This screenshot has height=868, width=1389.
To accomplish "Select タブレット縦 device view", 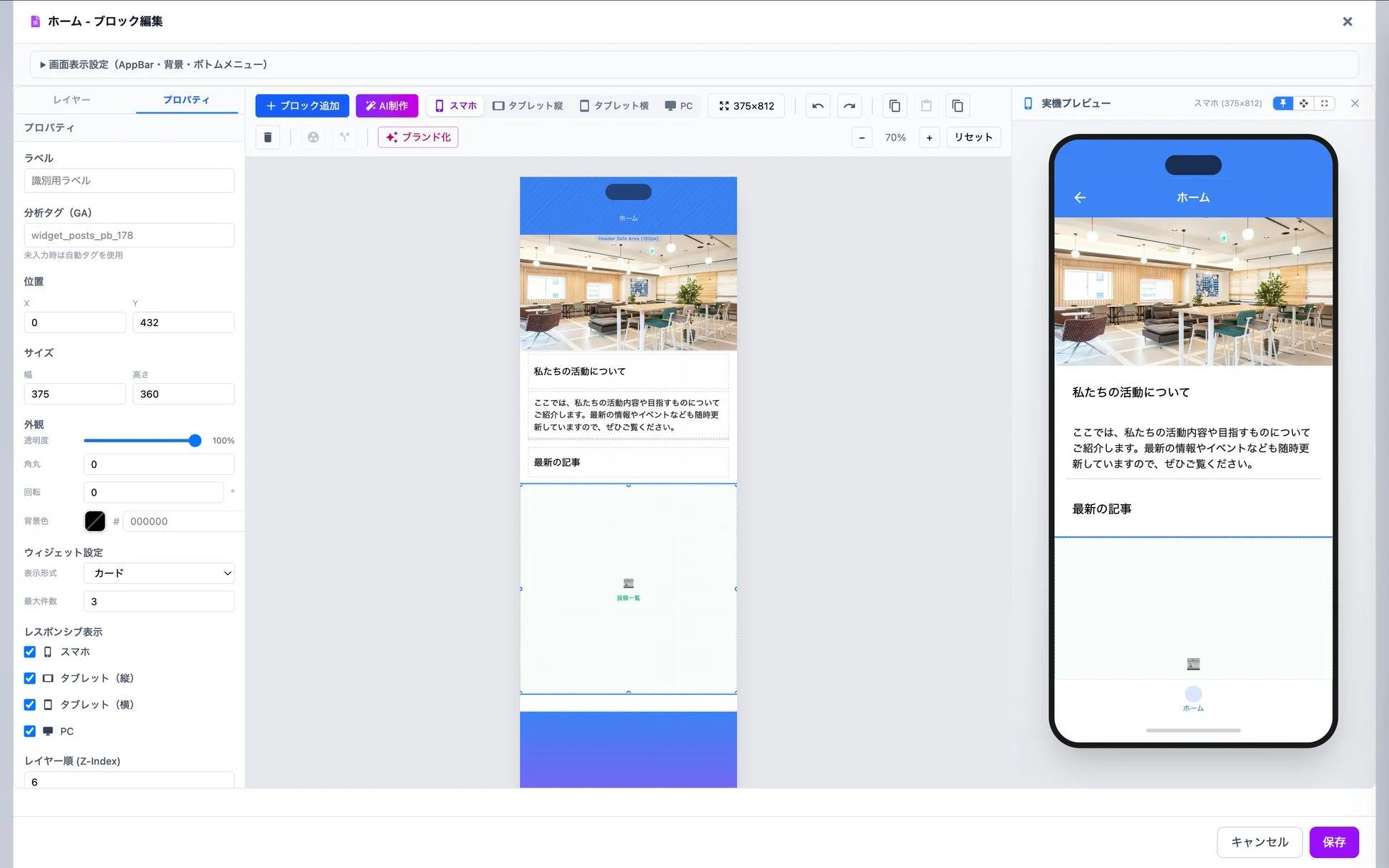I will (x=528, y=106).
